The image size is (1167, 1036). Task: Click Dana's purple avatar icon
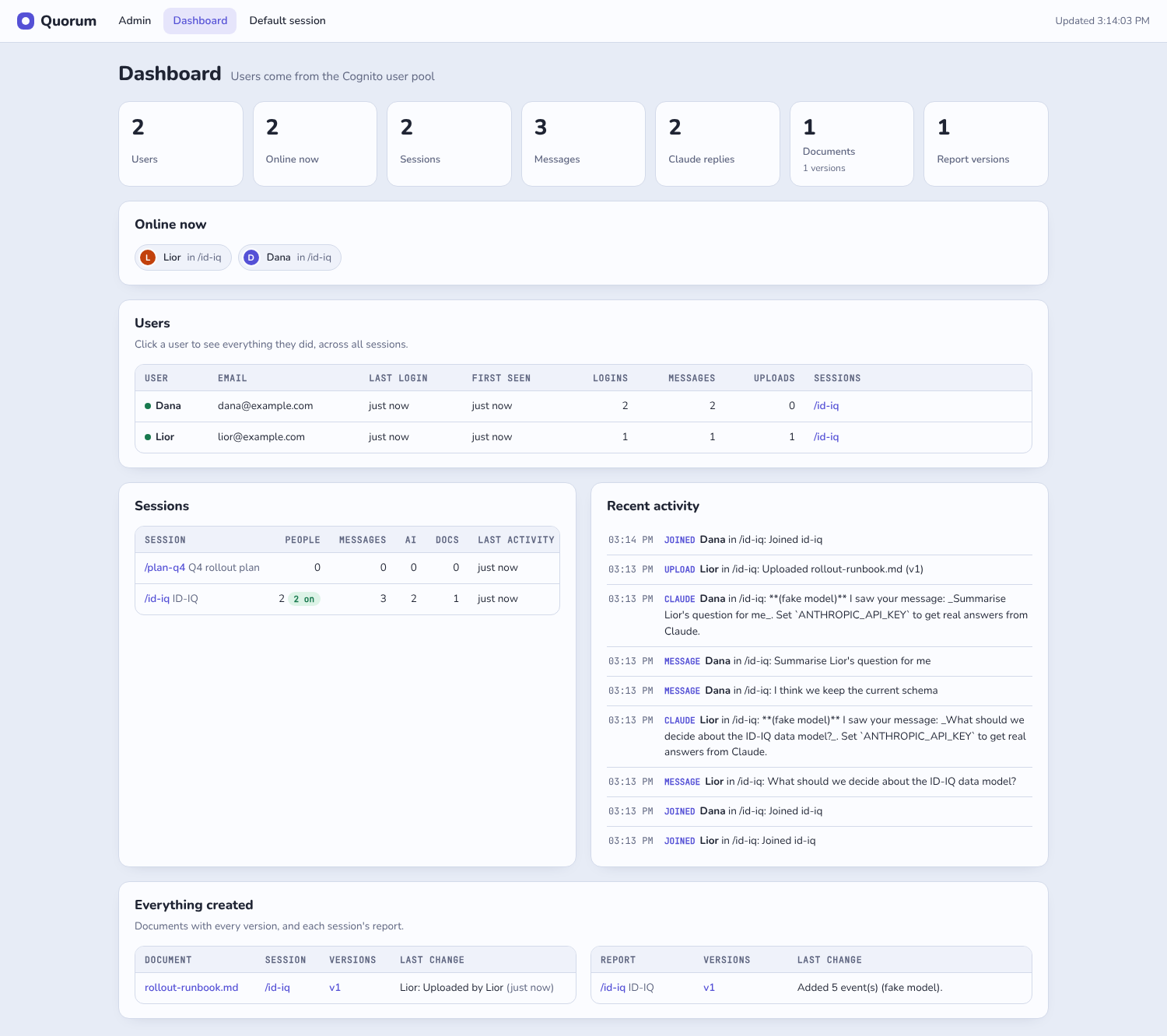pos(251,257)
